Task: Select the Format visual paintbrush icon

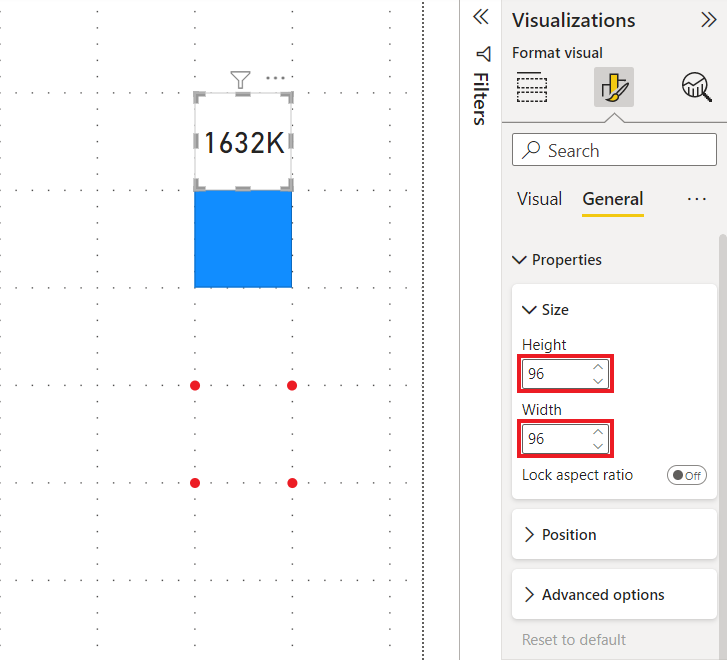Action: pos(612,88)
